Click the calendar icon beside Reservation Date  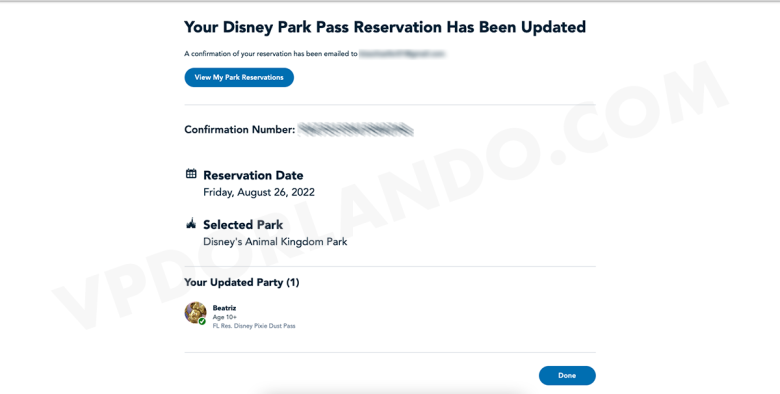pos(191,174)
